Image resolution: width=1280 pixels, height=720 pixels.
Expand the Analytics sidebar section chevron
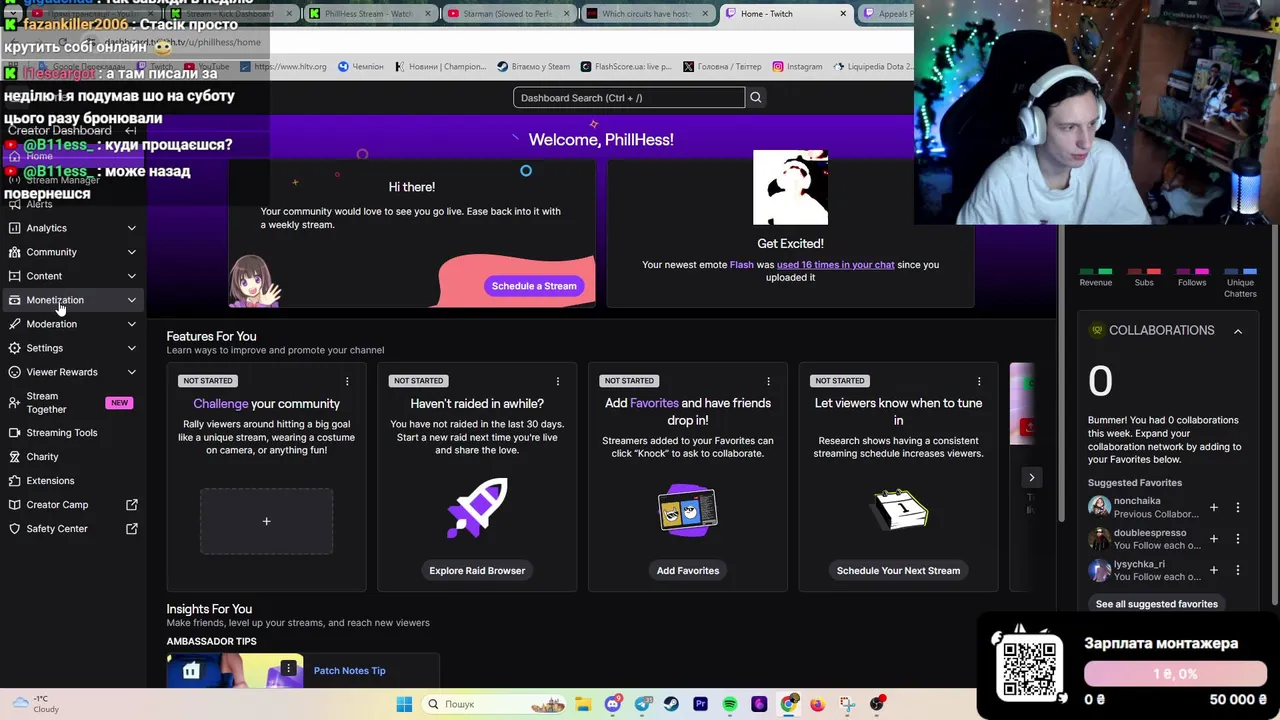[x=131, y=228]
